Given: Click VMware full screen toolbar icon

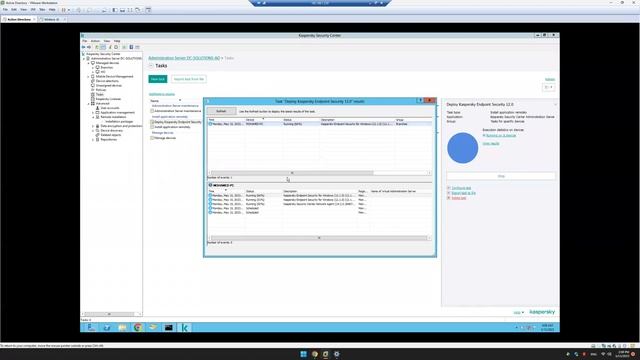Looking at the screenshot, I should [130, 10].
